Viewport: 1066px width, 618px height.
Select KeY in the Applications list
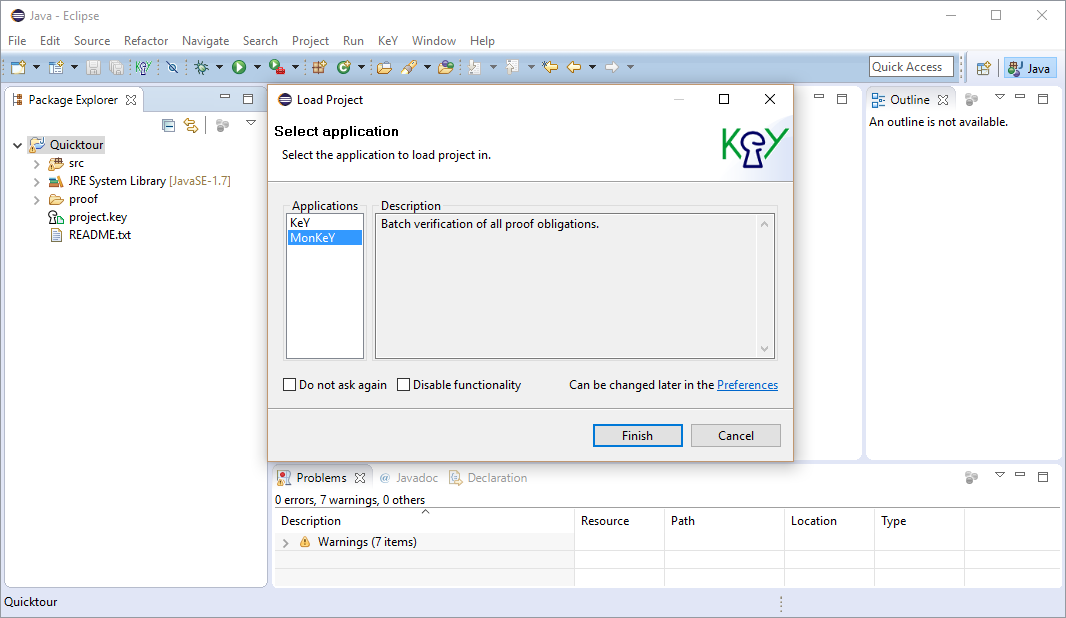click(324, 223)
